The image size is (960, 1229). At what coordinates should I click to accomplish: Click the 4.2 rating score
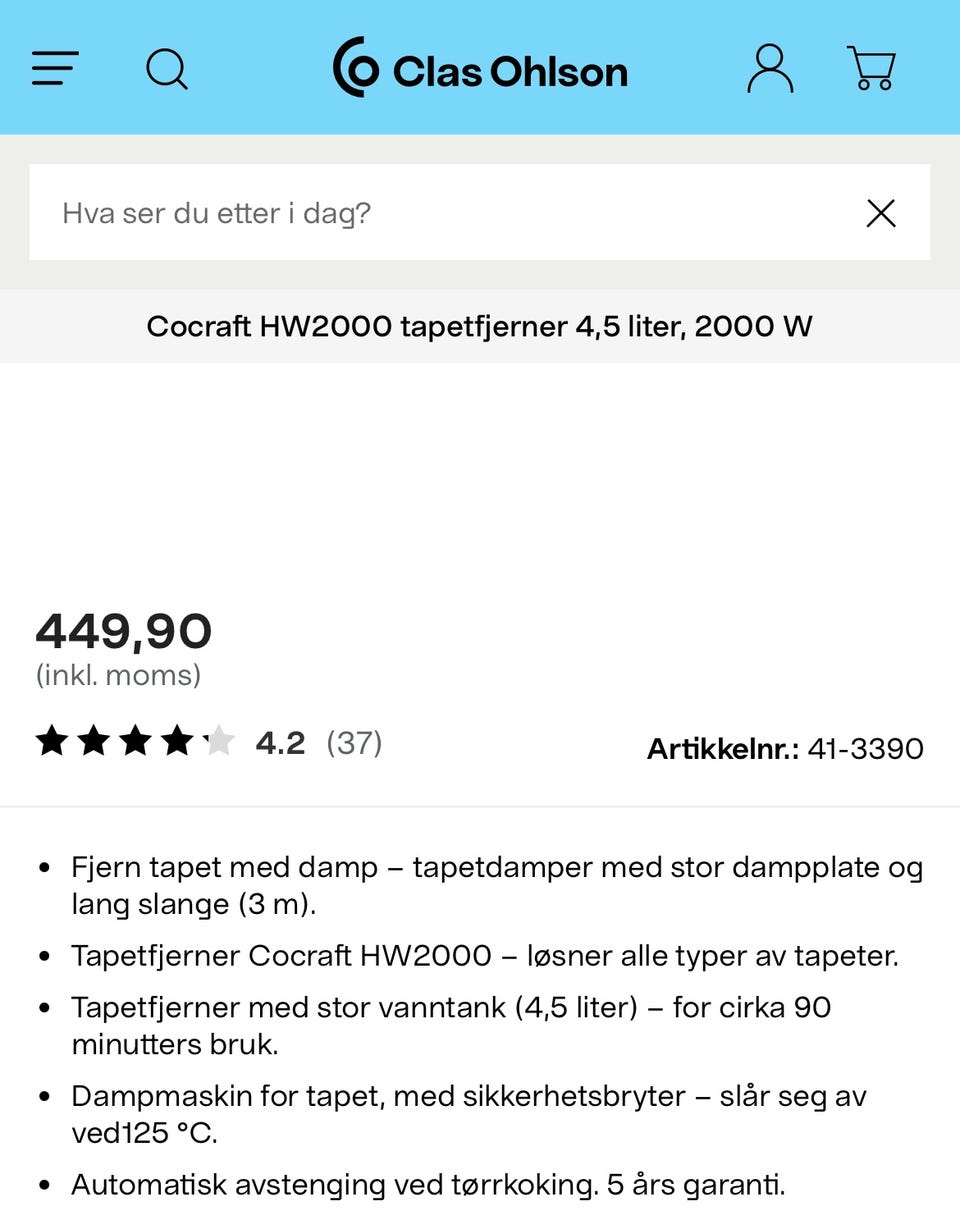(x=280, y=743)
